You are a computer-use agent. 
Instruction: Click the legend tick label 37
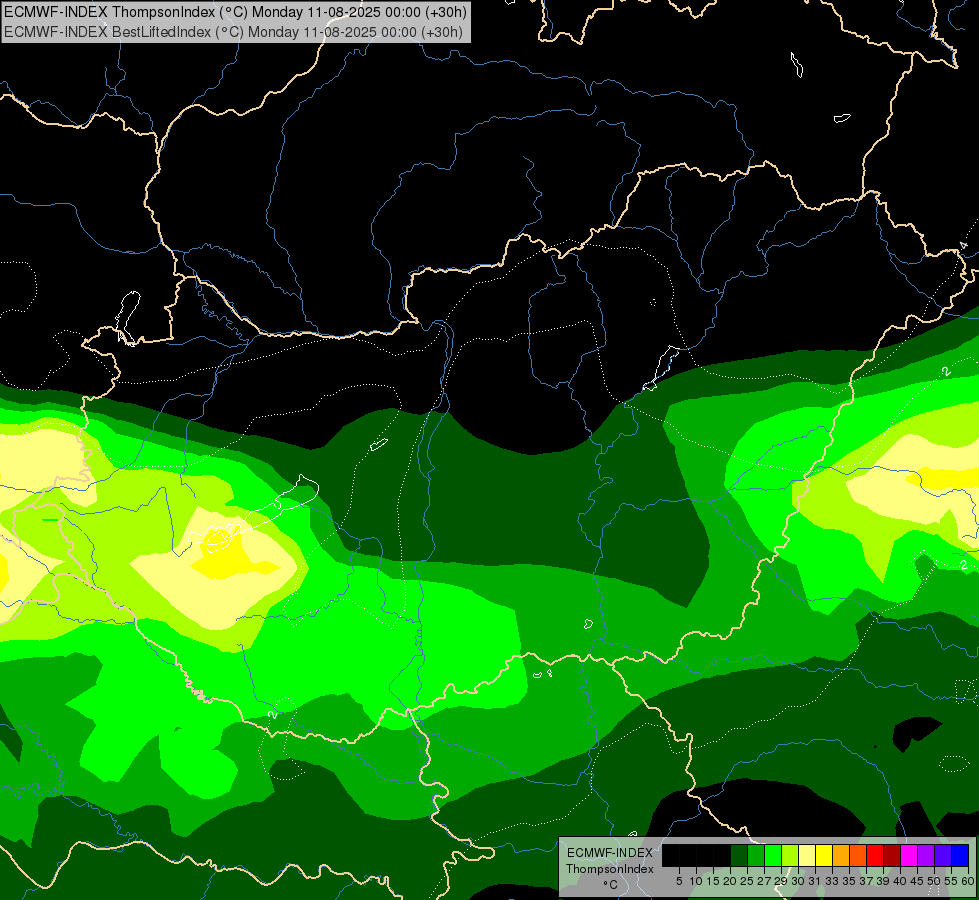tap(867, 881)
